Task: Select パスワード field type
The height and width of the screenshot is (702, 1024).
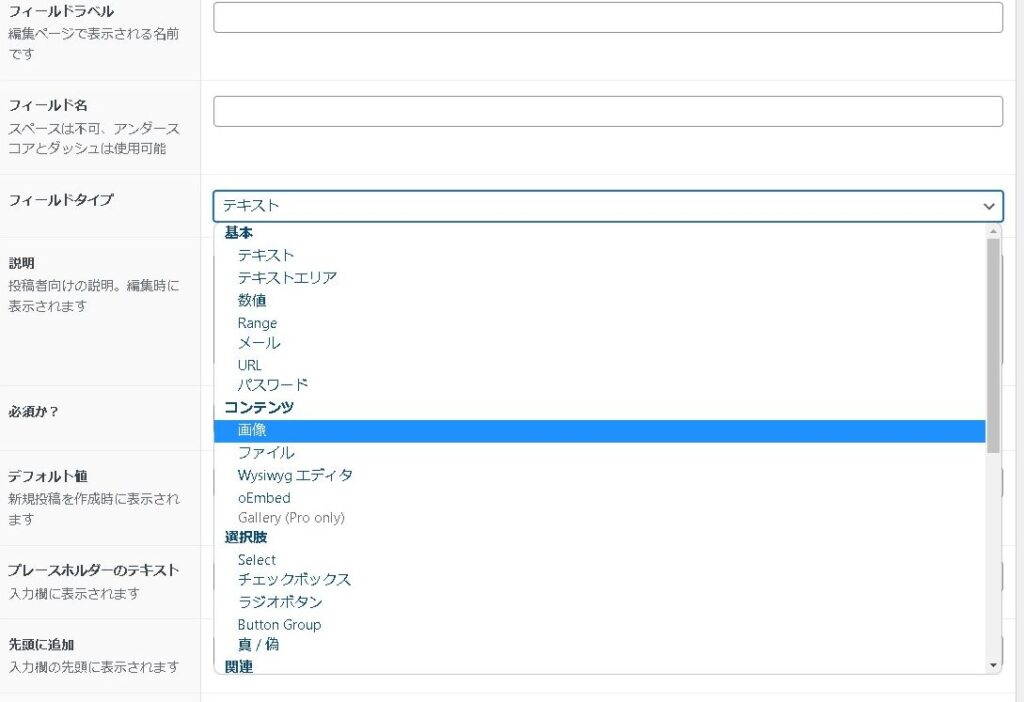Action: tap(273, 385)
